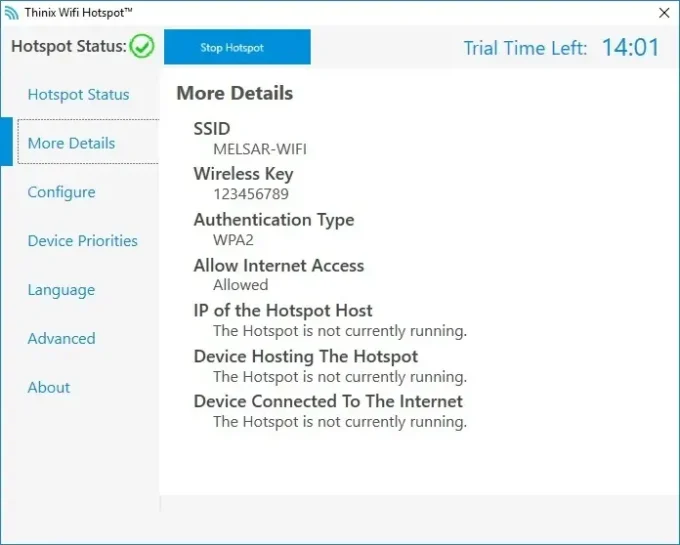Click the status text under IP of the Hotspot Host
The image size is (680, 545).
pyautogui.click(x=339, y=331)
